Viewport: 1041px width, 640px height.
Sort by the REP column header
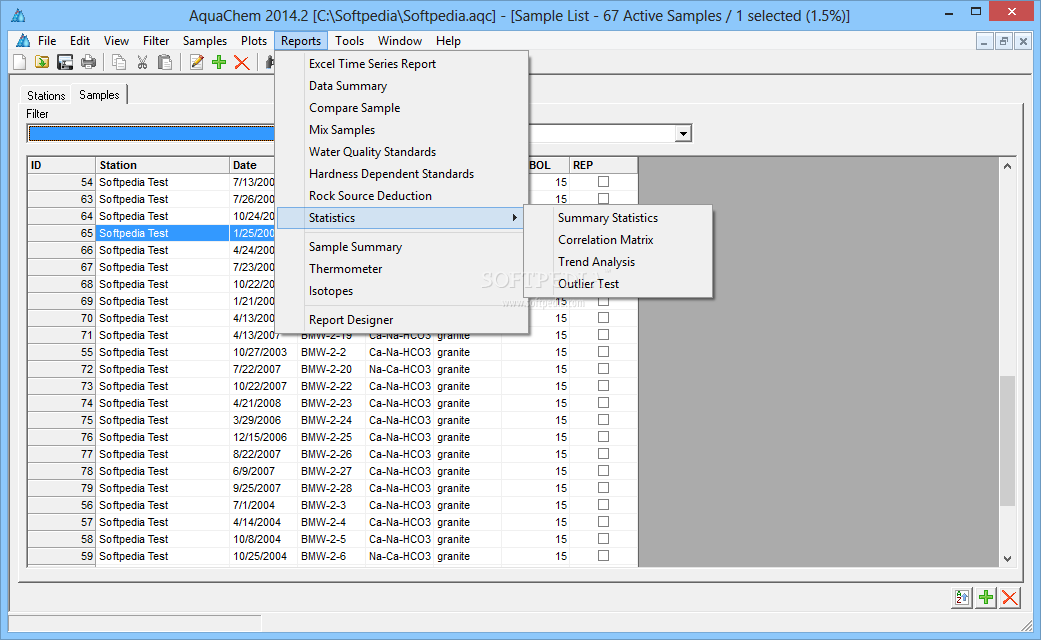pos(603,165)
